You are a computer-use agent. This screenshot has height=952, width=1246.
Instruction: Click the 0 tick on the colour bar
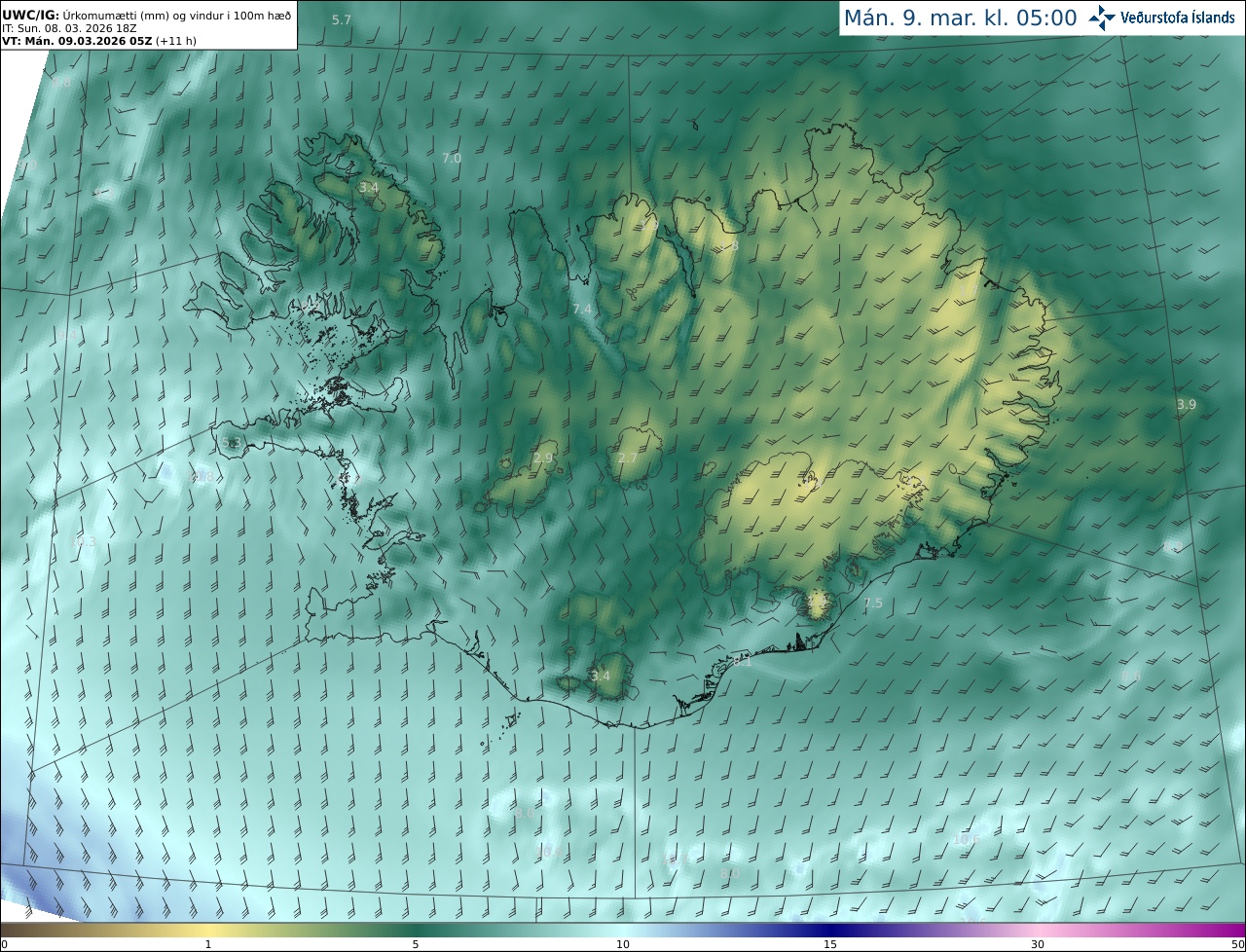4,944
